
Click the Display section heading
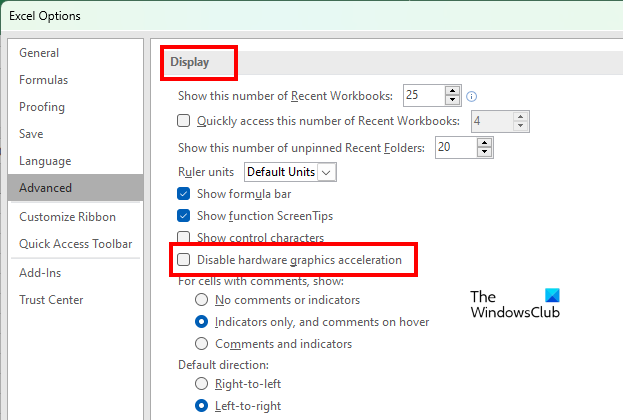point(190,62)
